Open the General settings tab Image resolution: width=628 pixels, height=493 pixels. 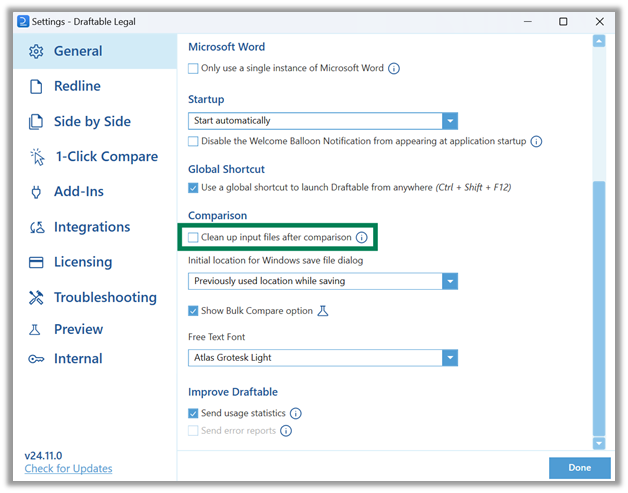click(x=95, y=51)
